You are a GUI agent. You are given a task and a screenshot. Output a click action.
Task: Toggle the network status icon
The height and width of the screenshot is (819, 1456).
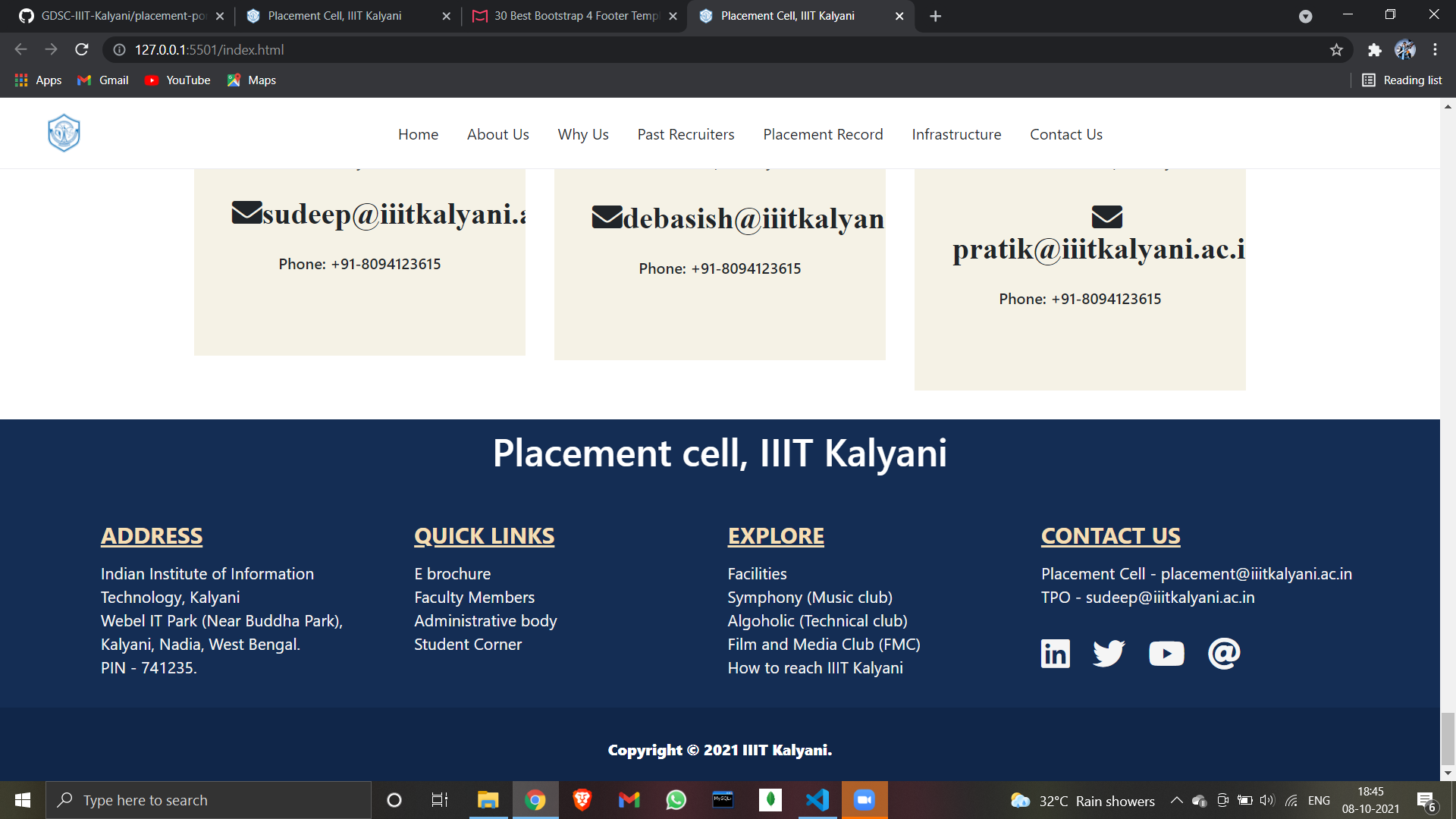(x=1290, y=800)
